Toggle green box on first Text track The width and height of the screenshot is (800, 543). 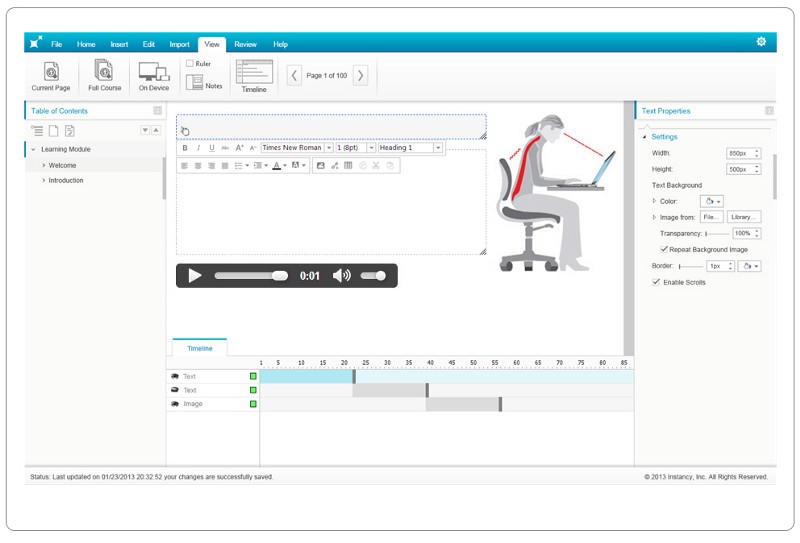pos(253,376)
